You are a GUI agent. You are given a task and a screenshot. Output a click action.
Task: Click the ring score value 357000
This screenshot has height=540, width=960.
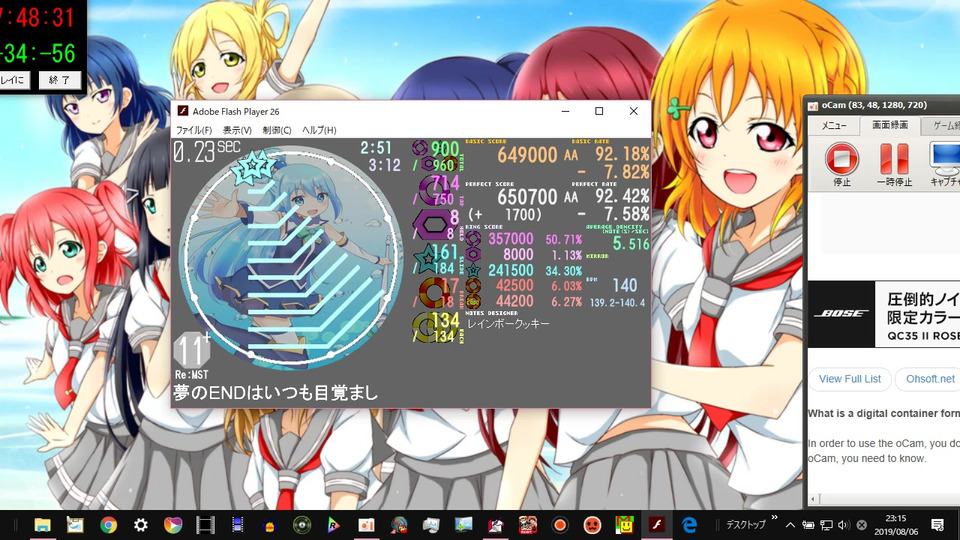tap(511, 239)
